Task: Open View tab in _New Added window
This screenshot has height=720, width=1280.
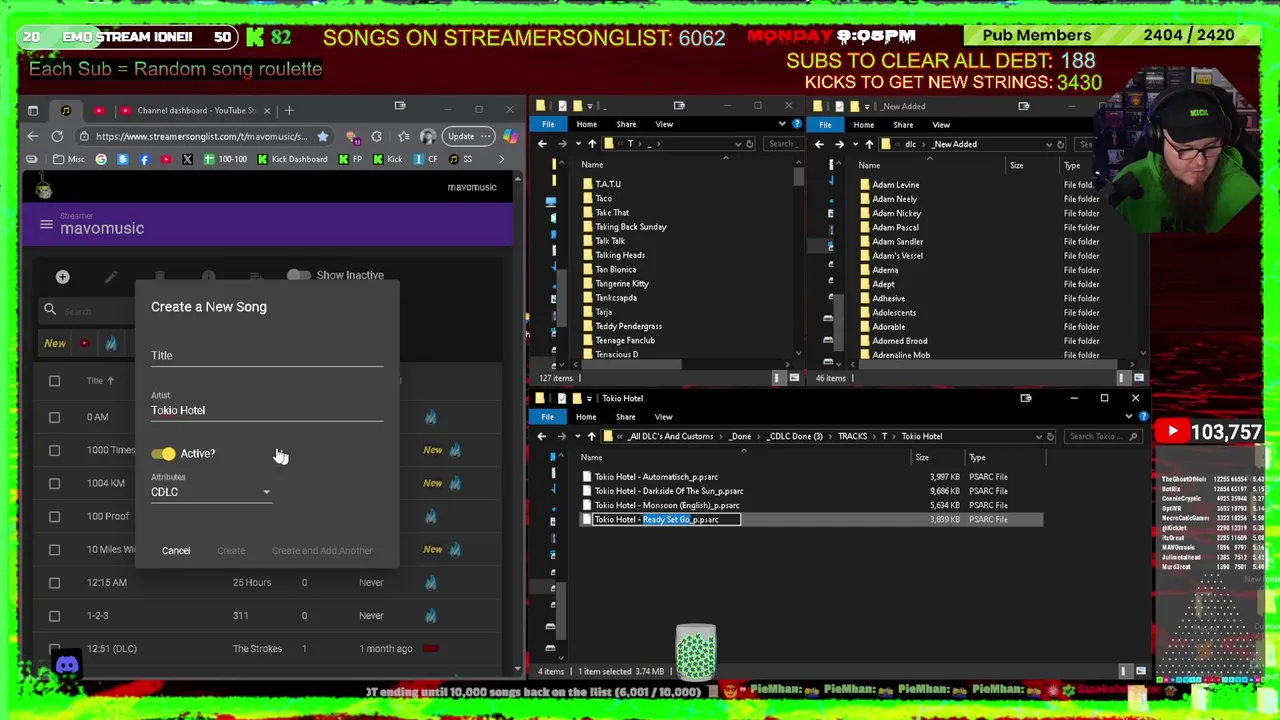Action: [x=941, y=125]
